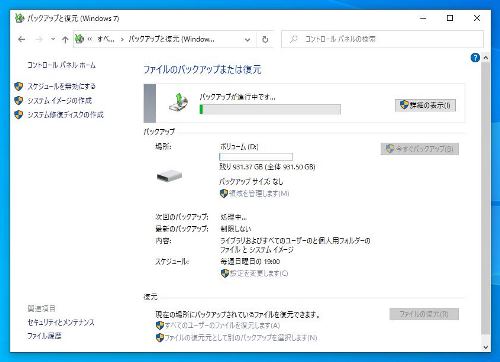Click the vertical scrollbar thumb
Viewport: 500px width, 362px height.
click(486, 198)
